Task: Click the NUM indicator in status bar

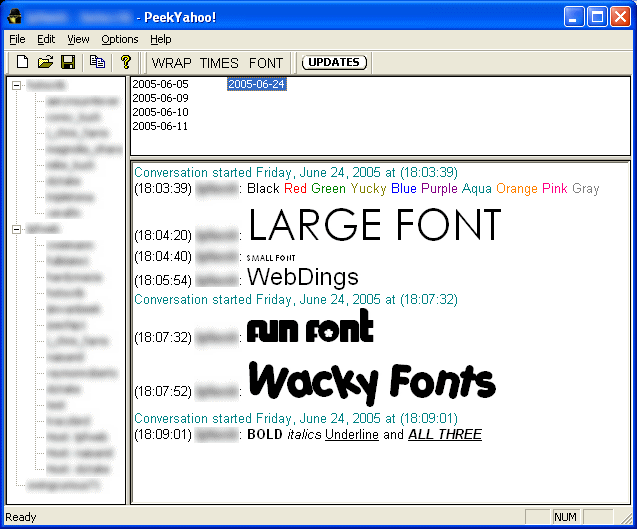Action: pyautogui.click(x=565, y=517)
